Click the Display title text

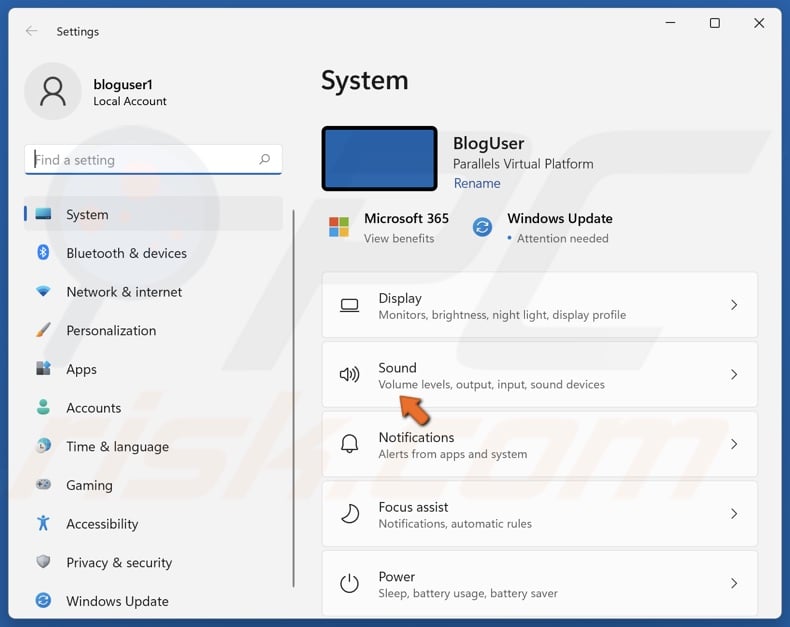pos(400,298)
